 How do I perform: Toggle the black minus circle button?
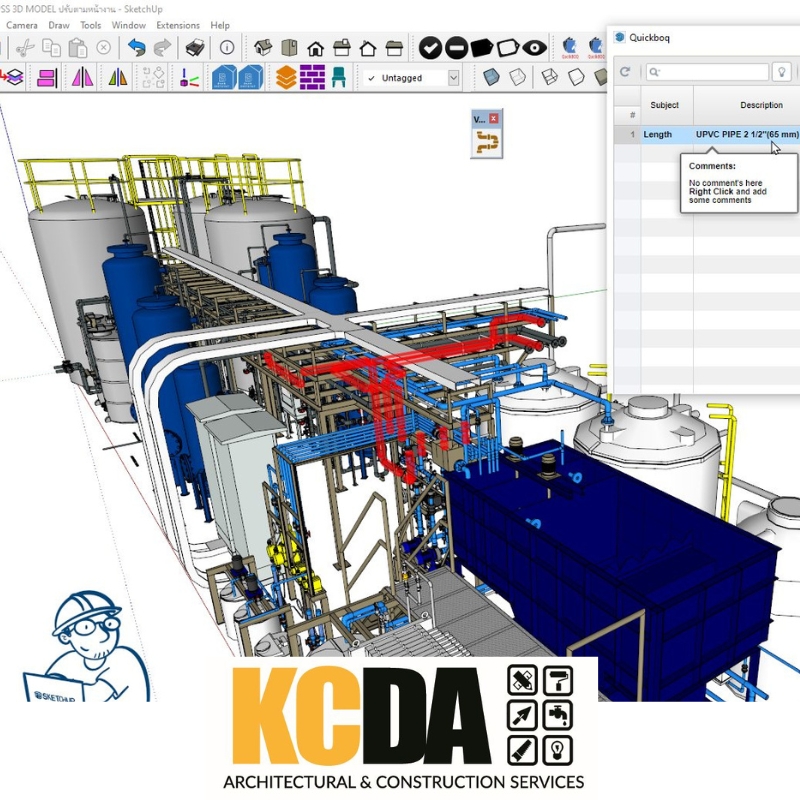click(x=457, y=48)
